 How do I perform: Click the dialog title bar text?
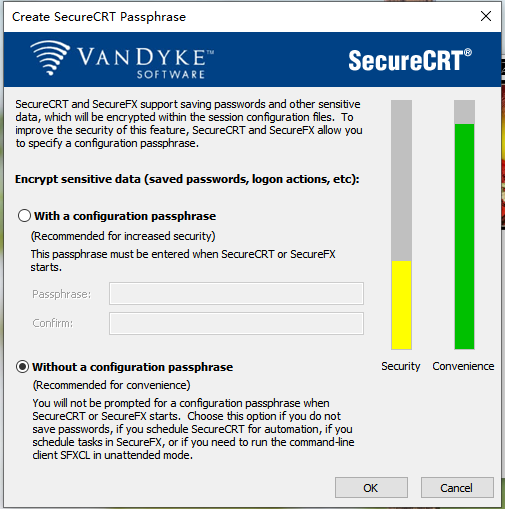tap(99, 17)
